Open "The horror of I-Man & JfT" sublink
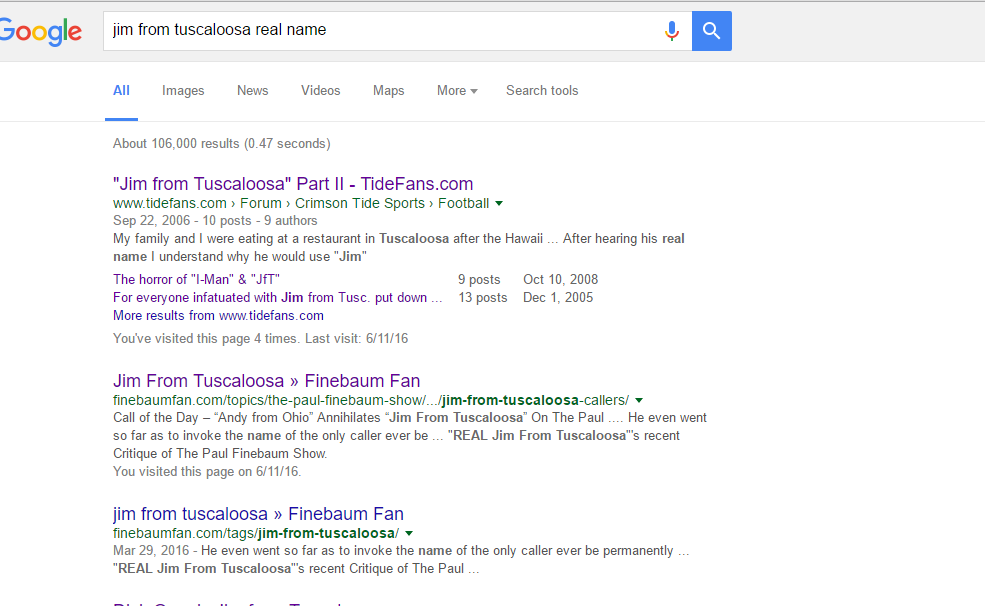985x606 pixels. pyautogui.click(x=196, y=280)
